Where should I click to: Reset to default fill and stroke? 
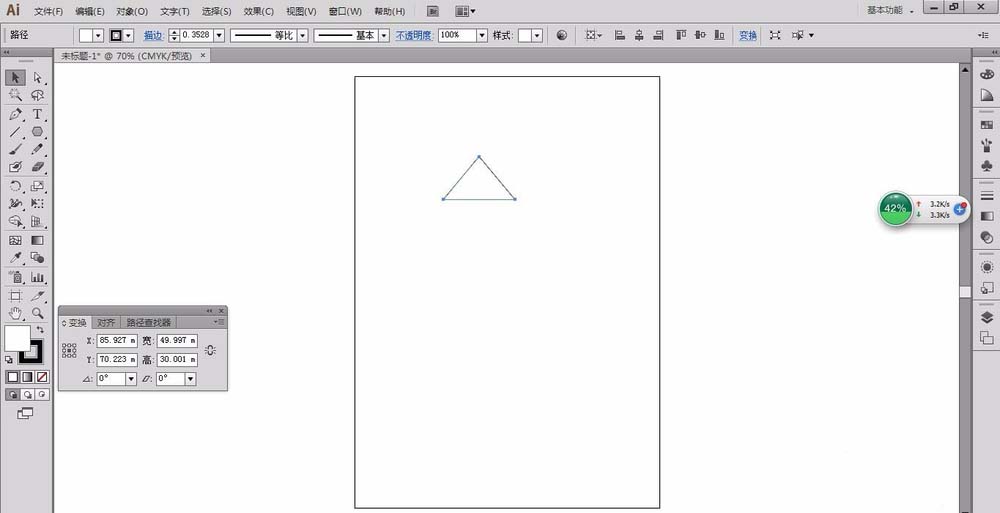[8, 361]
